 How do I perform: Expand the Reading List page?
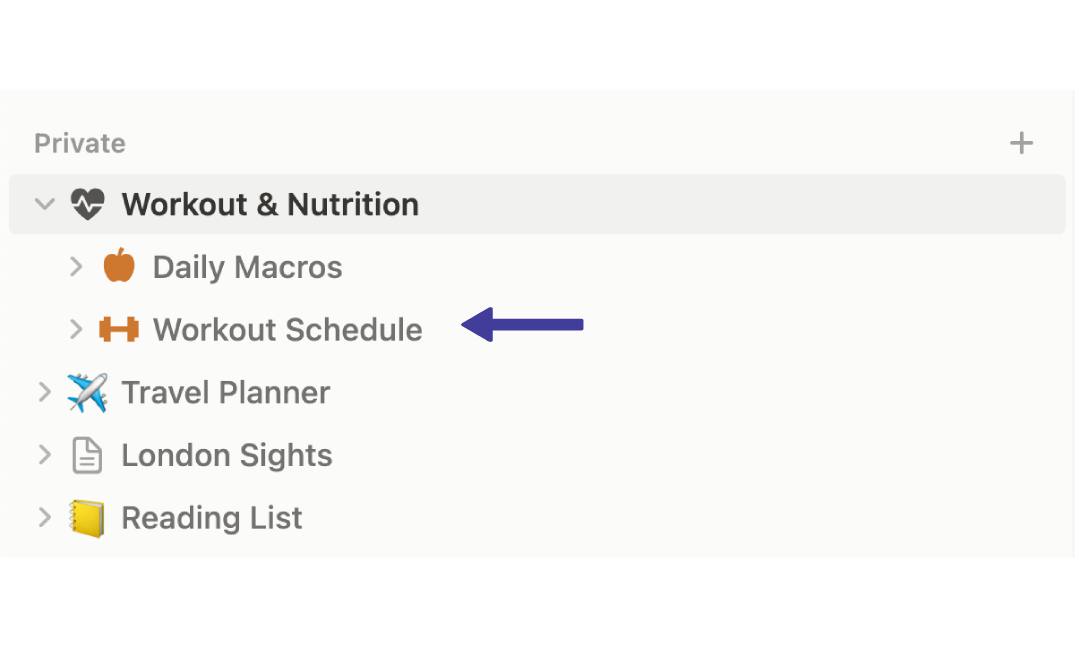pyautogui.click(x=44, y=518)
